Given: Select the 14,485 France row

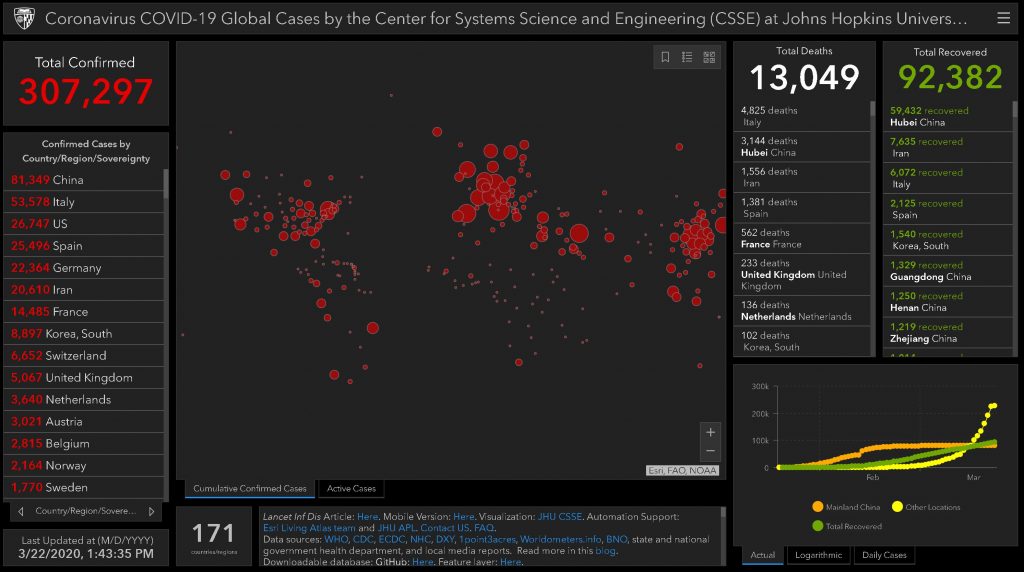Looking at the screenshot, I should [x=84, y=311].
